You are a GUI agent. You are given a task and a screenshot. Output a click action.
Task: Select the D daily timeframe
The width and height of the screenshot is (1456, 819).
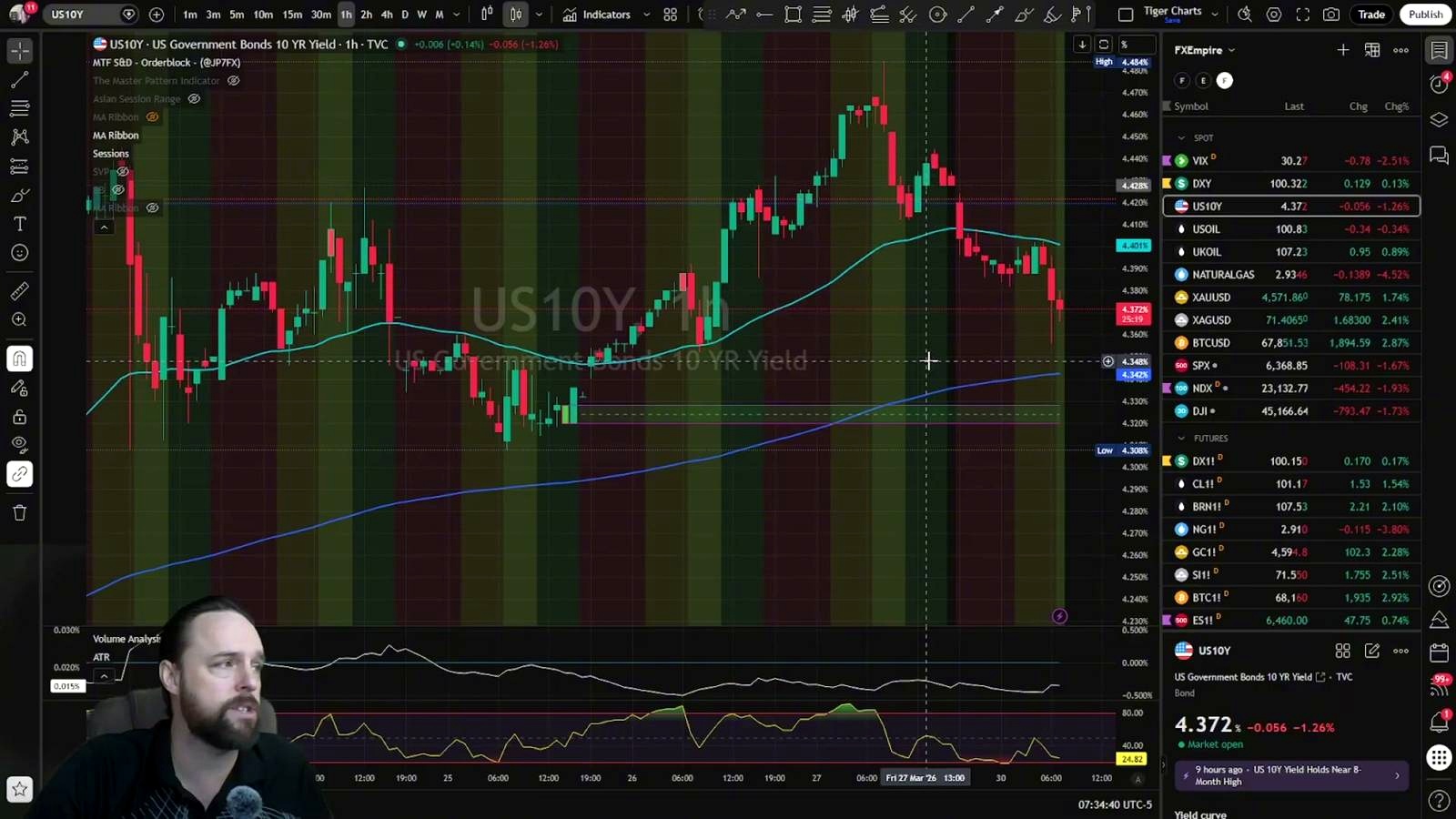(405, 15)
